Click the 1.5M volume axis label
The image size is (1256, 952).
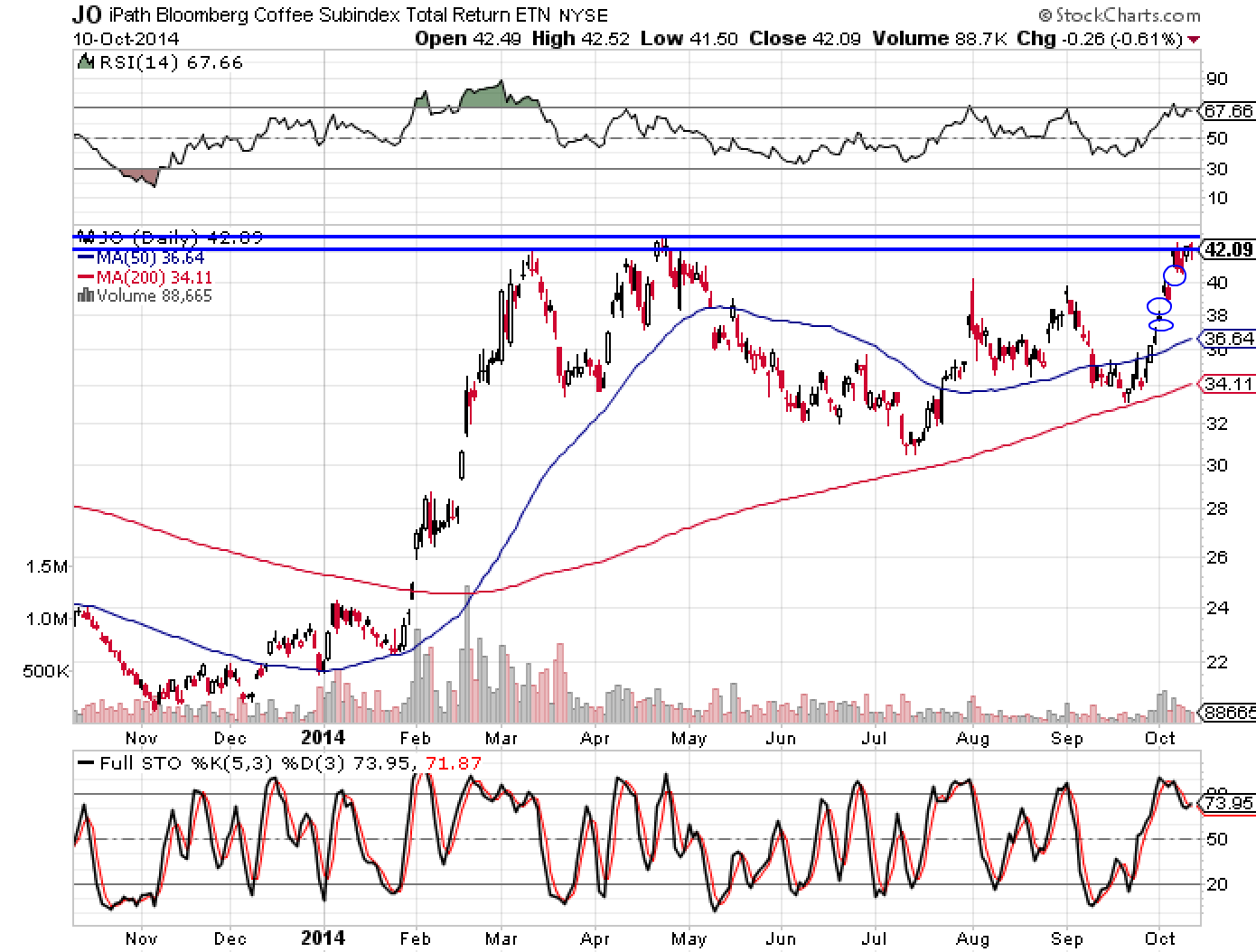[48, 566]
